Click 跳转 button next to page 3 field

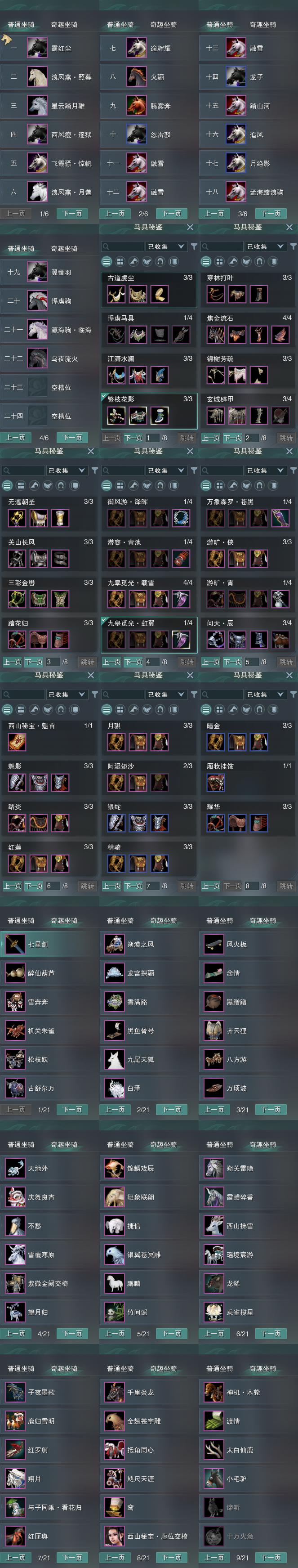pos(87,662)
